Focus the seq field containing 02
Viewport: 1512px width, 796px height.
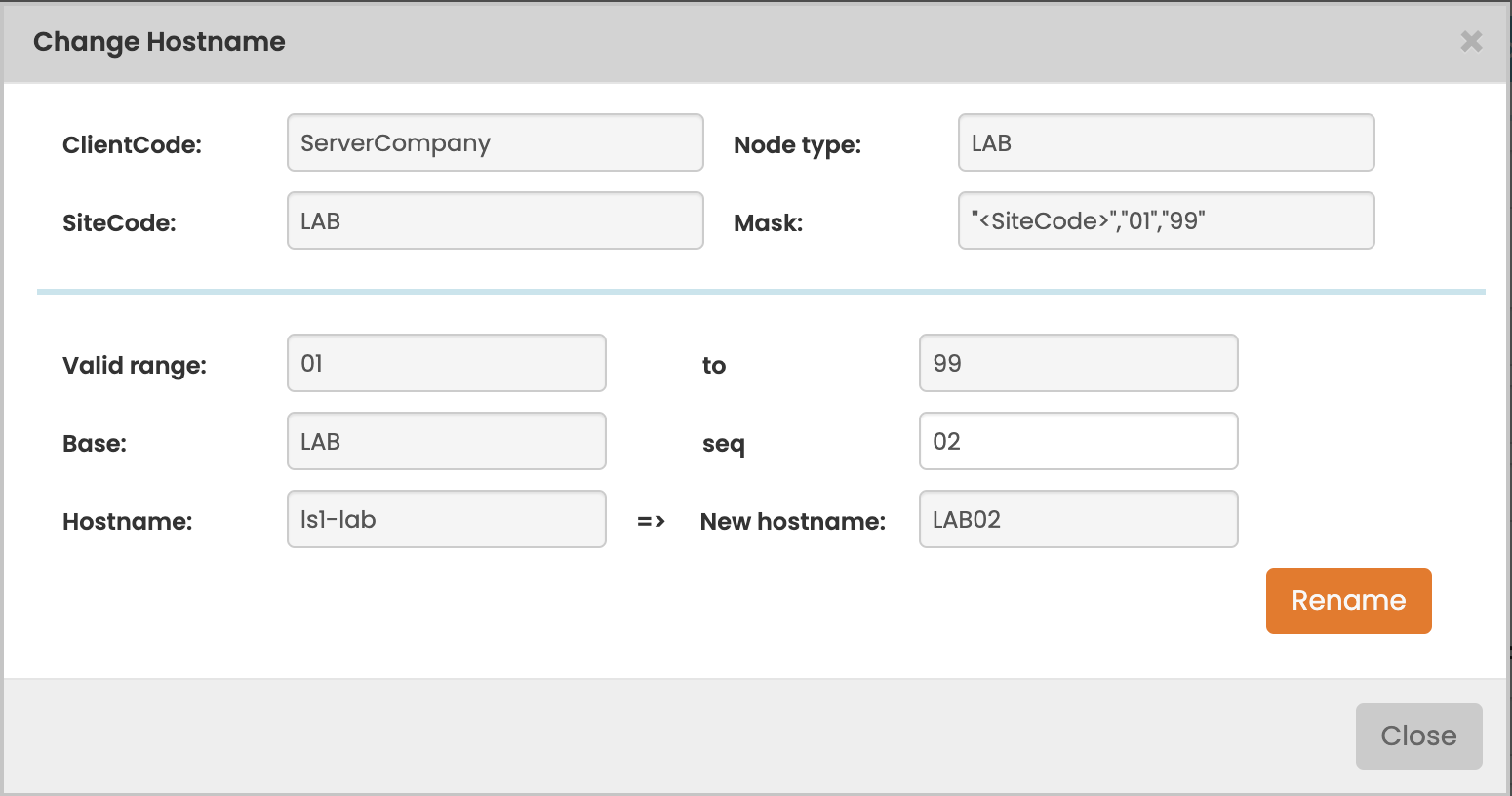(1078, 442)
